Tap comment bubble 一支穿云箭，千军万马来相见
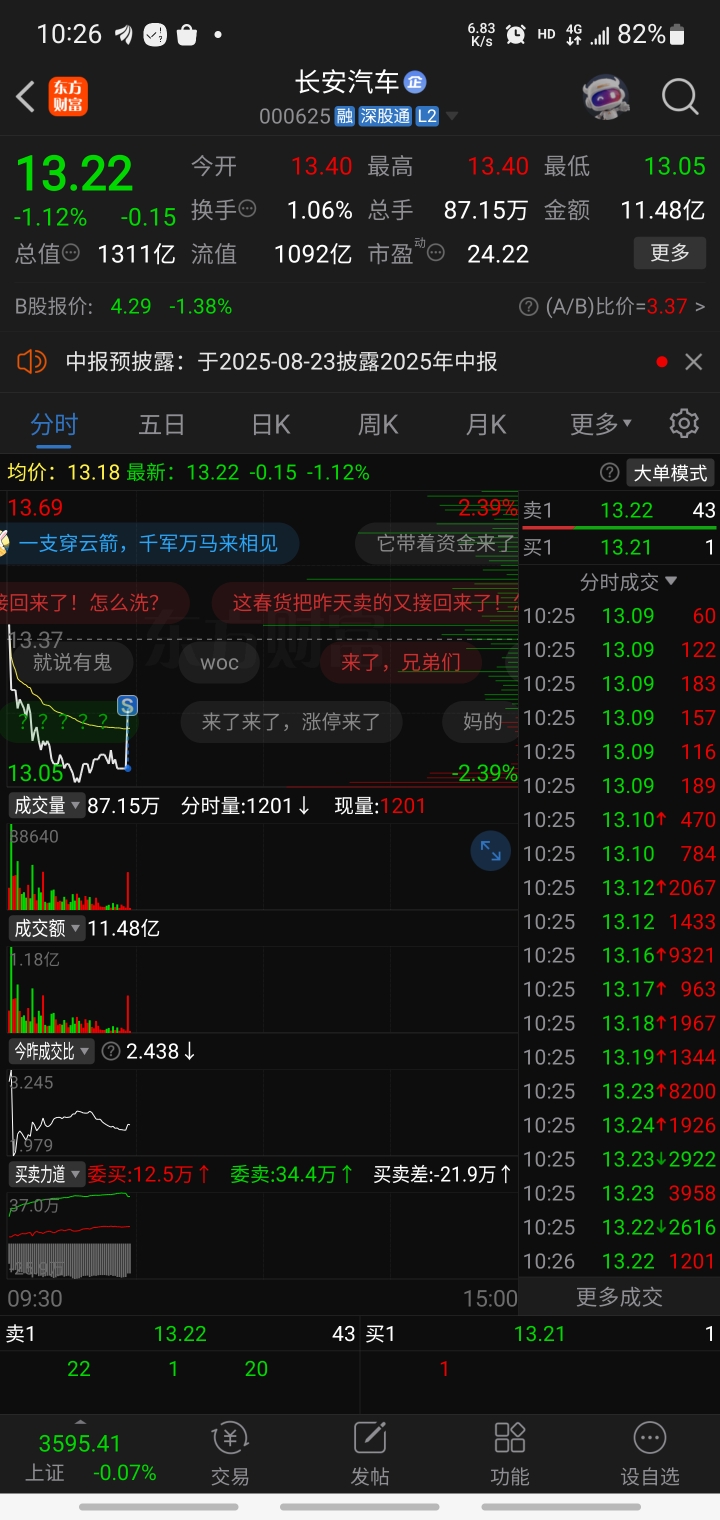 [148, 544]
